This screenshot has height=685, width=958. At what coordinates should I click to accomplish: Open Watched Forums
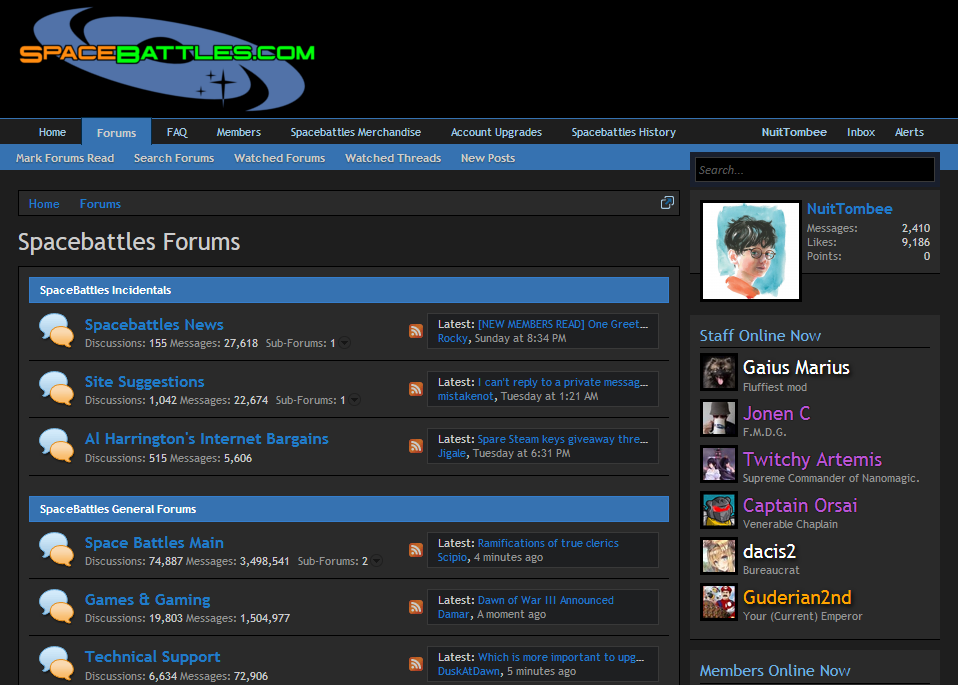pos(279,158)
